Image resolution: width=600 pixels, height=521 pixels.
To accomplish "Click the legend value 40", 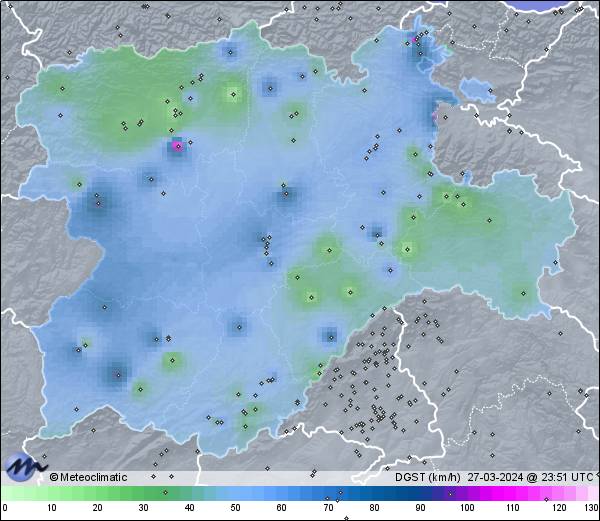I will [x=189, y=508].
